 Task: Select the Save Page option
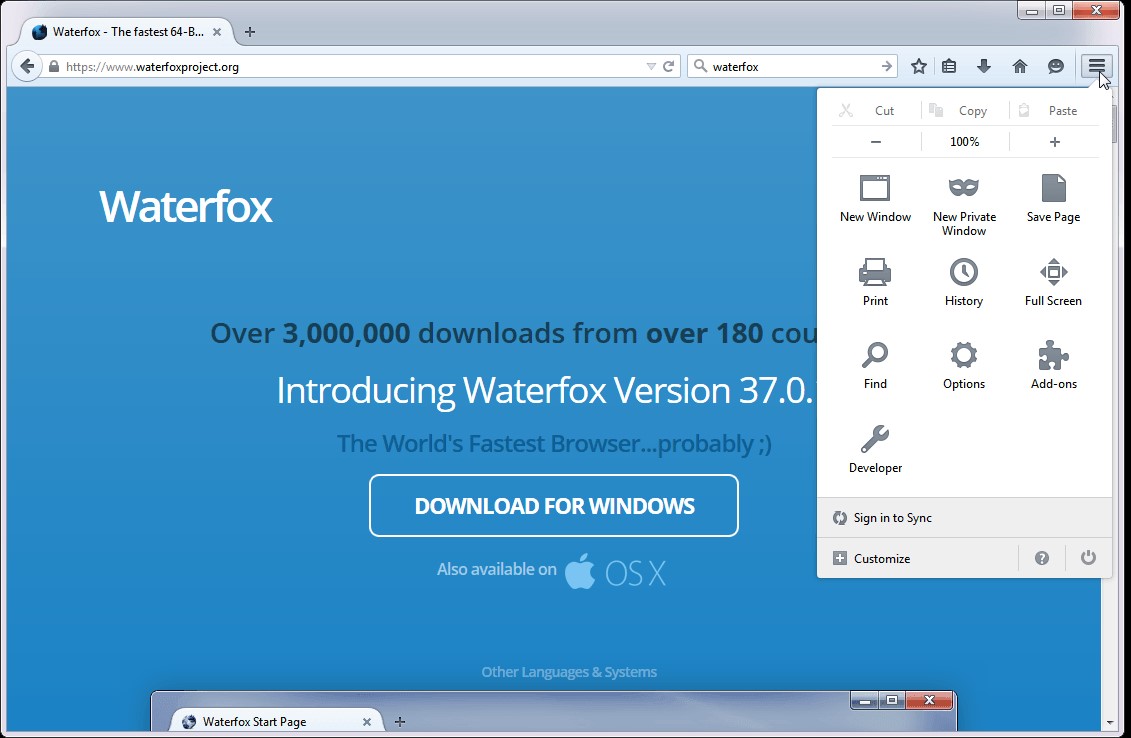click(x=1052, y=198)
